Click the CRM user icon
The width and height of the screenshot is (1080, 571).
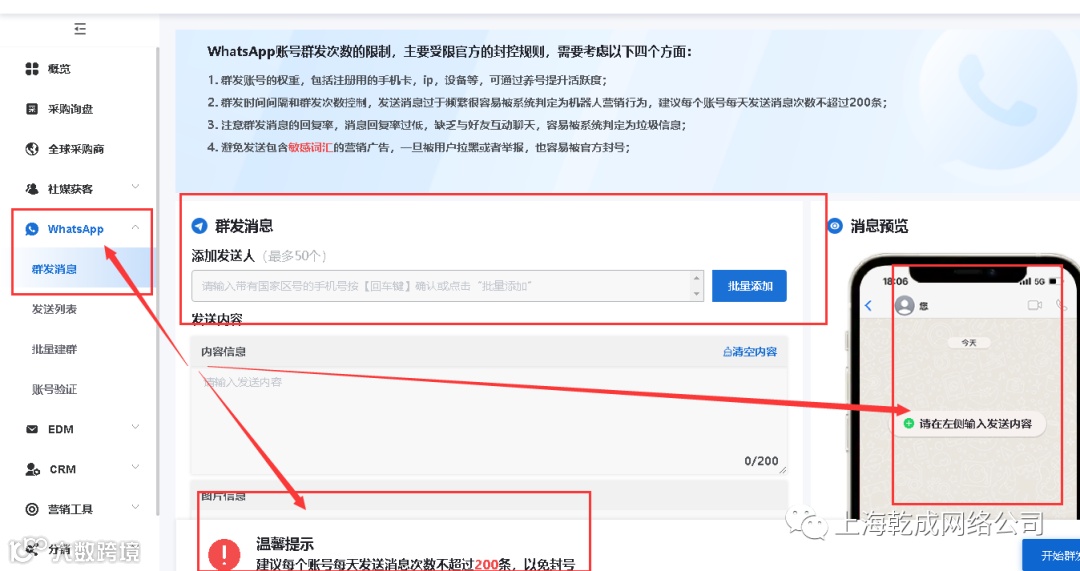coord(32,469)
